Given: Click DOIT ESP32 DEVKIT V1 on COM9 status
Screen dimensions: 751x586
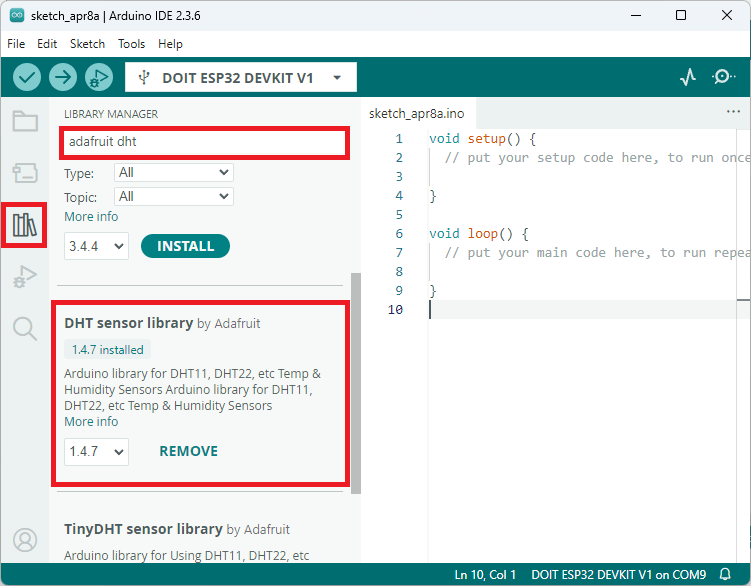Looking at the screenshot, I should (618, 575).
